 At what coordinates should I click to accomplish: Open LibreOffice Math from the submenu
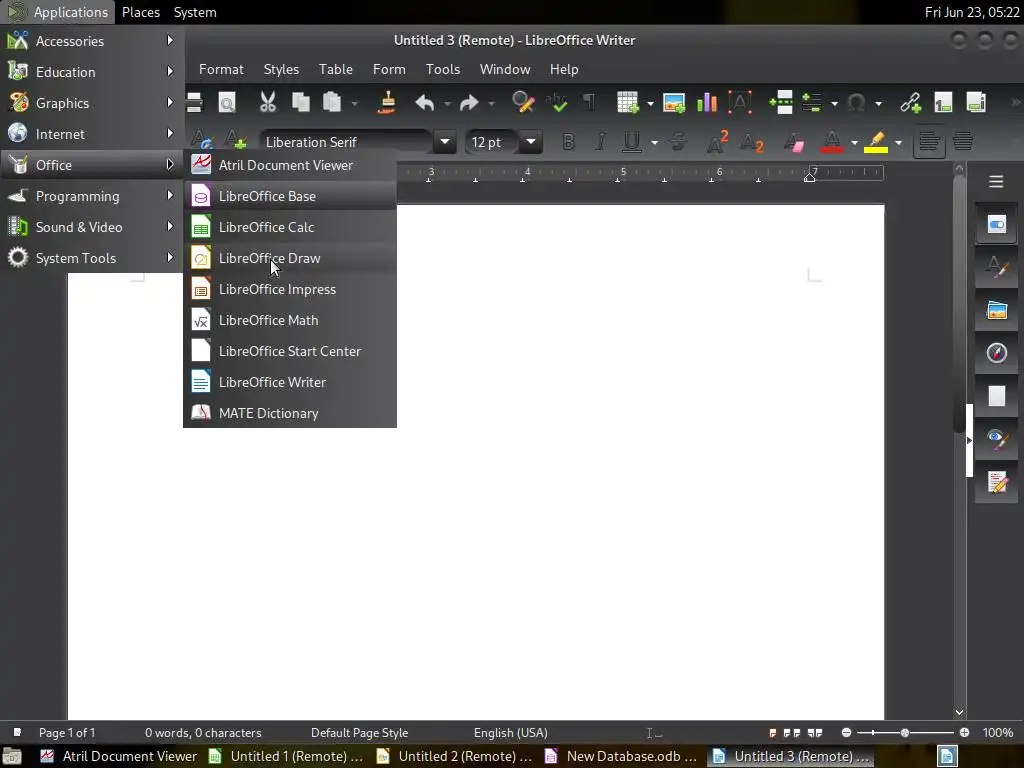[290, 320]
